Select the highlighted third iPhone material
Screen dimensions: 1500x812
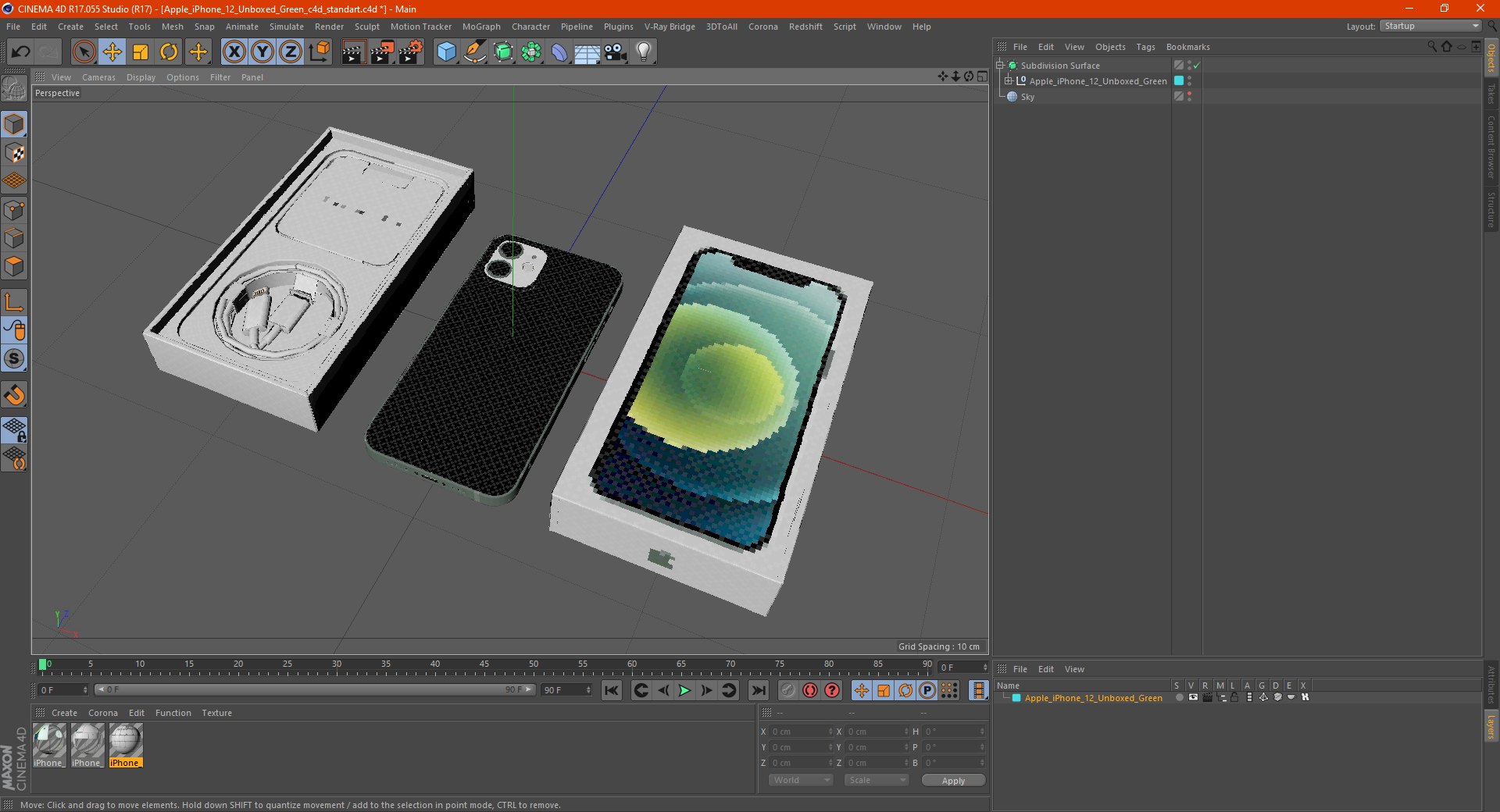coord(125,746)
